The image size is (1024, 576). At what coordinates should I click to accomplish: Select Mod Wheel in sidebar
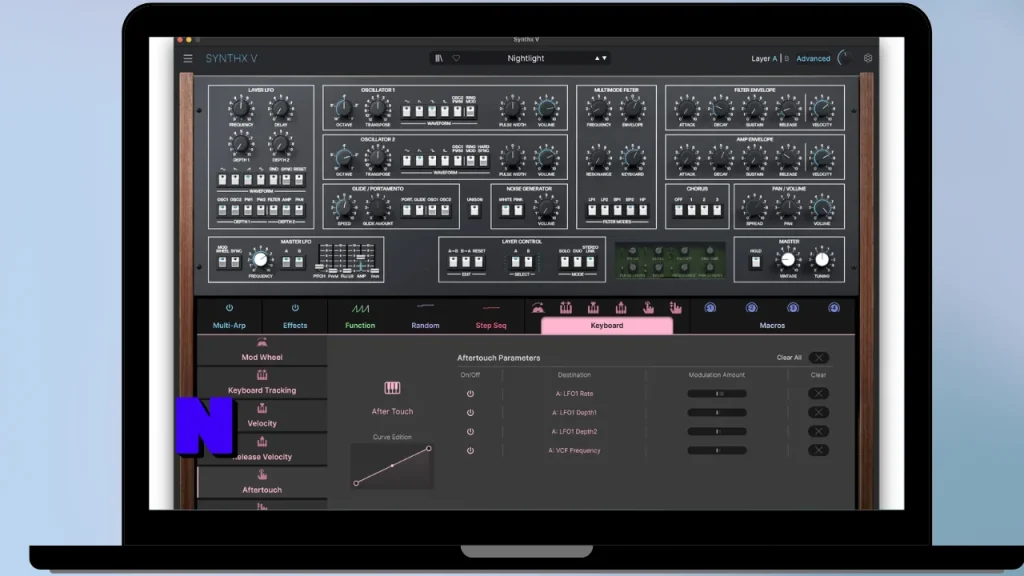pos(262,351)
